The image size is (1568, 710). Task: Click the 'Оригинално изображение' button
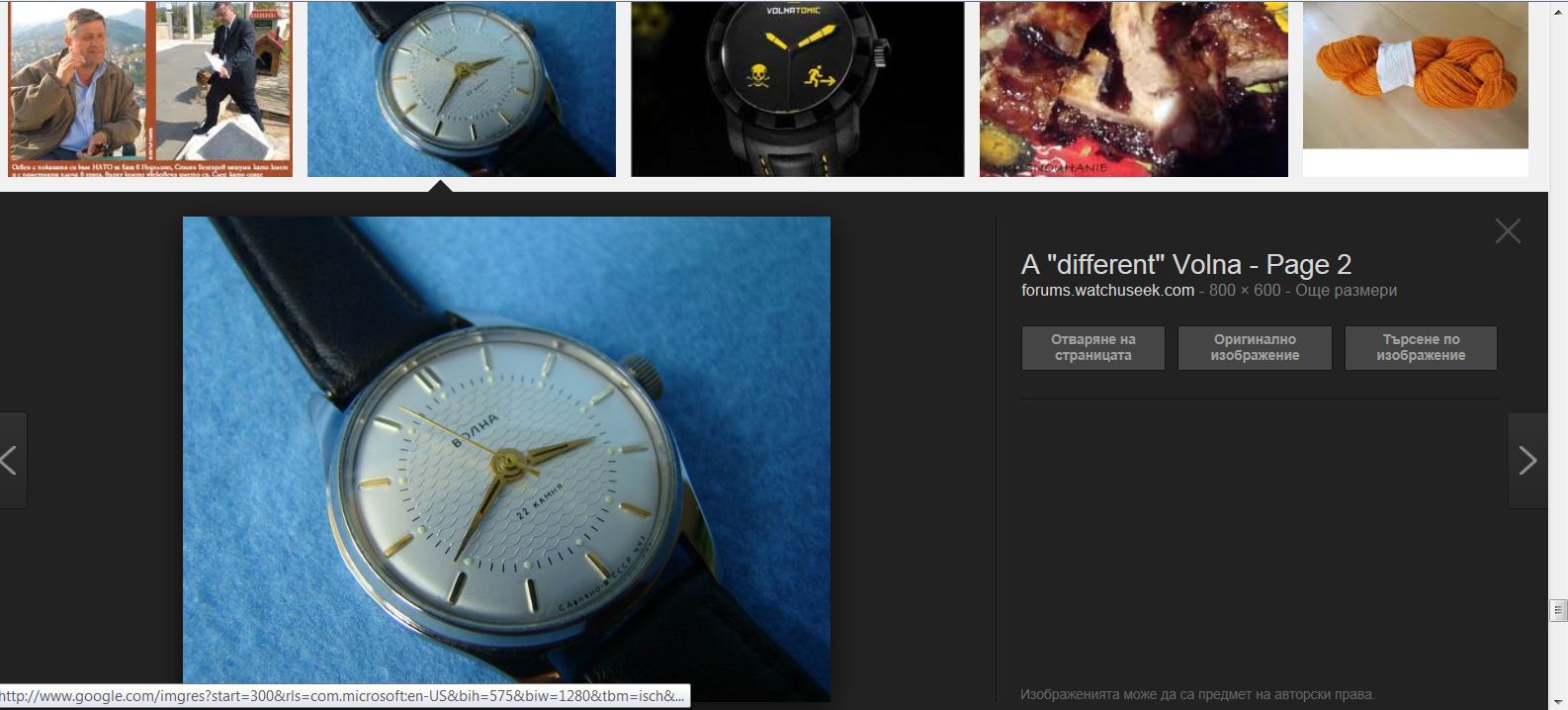(1255, 348)
